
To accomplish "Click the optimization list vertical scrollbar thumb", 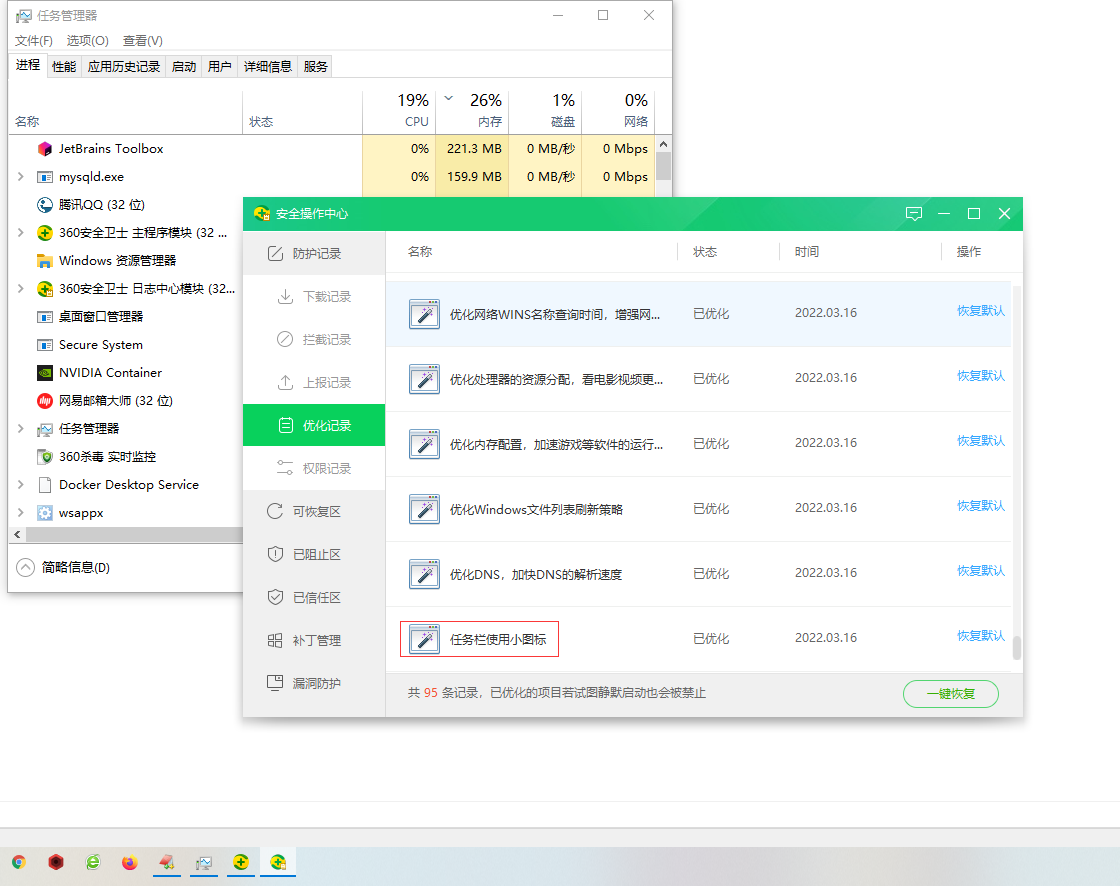I will point(1017,648).
